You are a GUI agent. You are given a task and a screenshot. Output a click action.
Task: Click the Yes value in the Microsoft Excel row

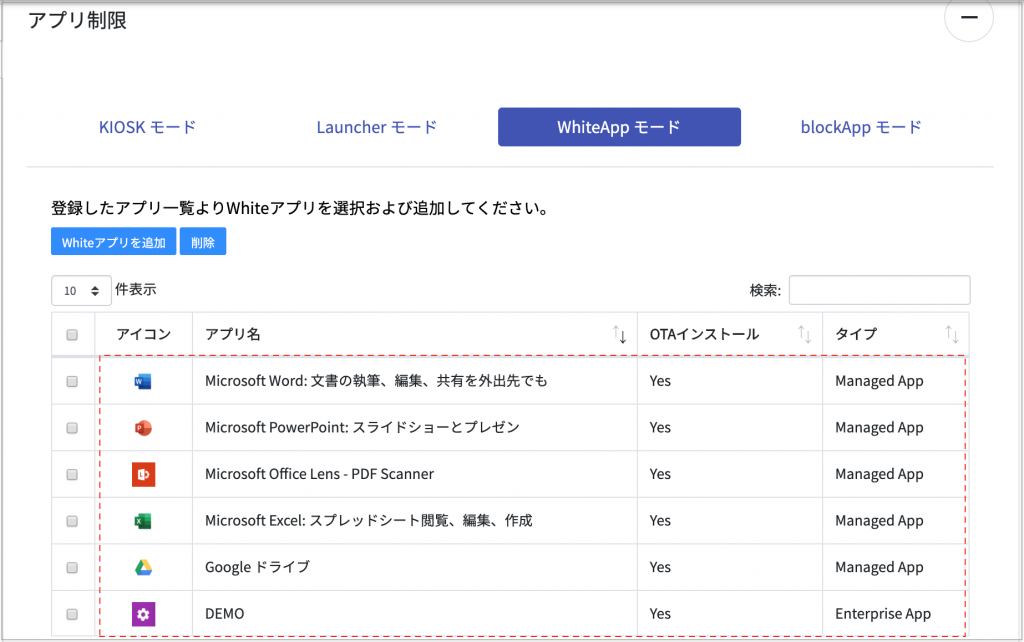660,521
